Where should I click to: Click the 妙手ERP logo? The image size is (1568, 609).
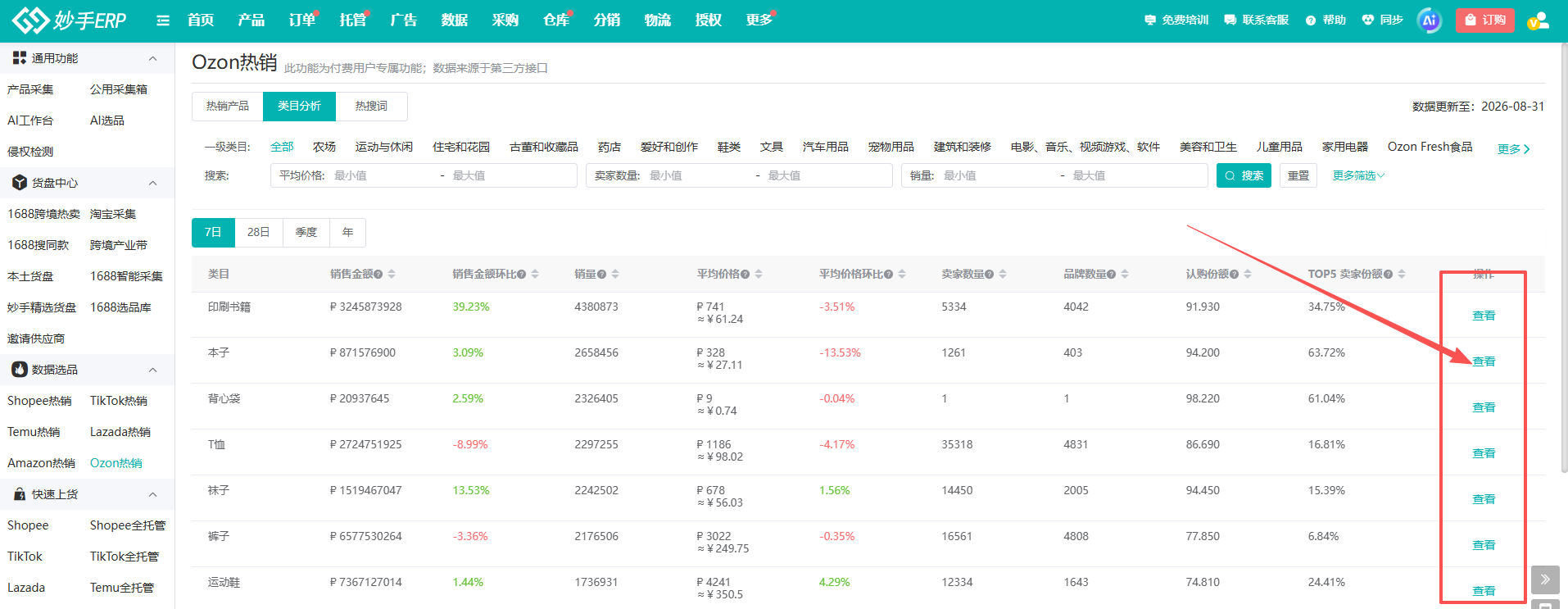(x=70, y=20)
